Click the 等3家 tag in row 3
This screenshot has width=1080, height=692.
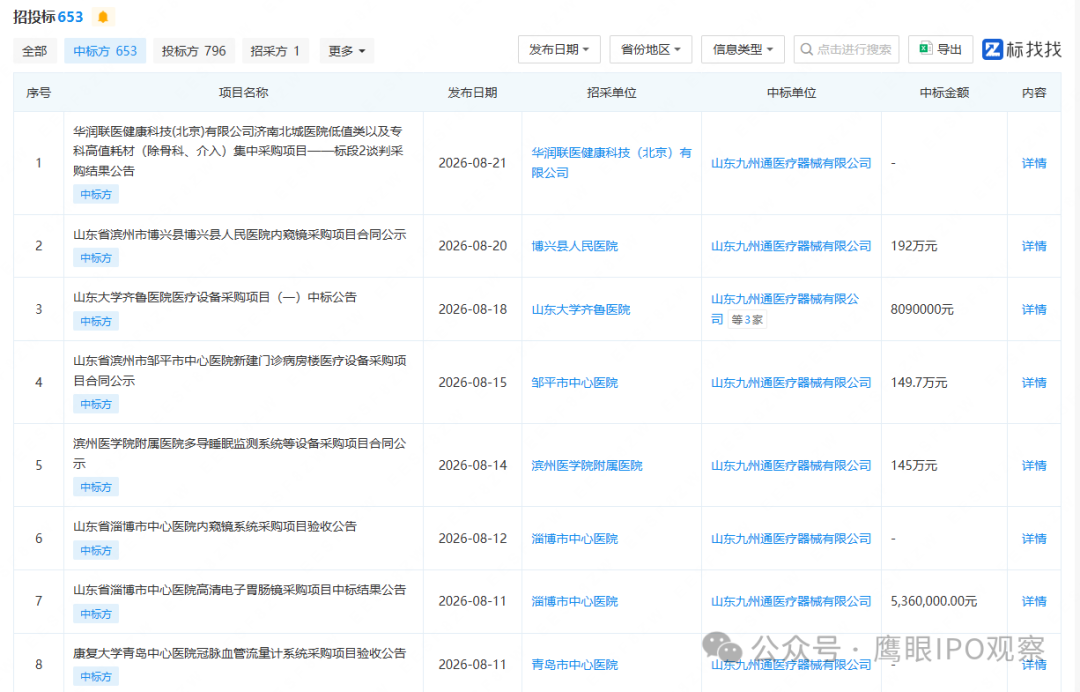tap(747, 319)
